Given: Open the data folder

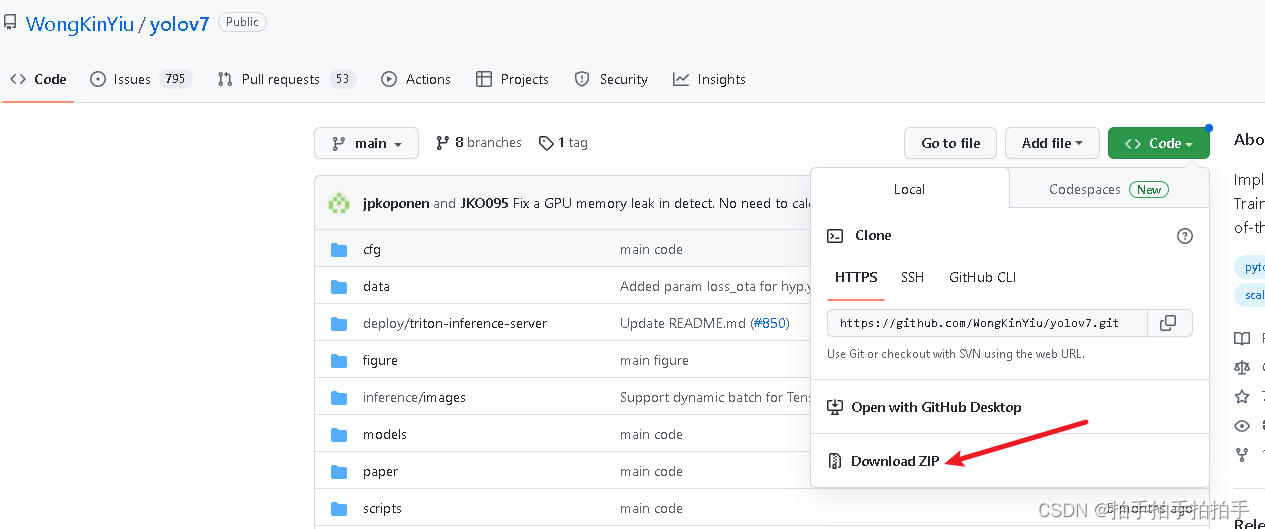Looking at the screenshot, I should [376, 286].
